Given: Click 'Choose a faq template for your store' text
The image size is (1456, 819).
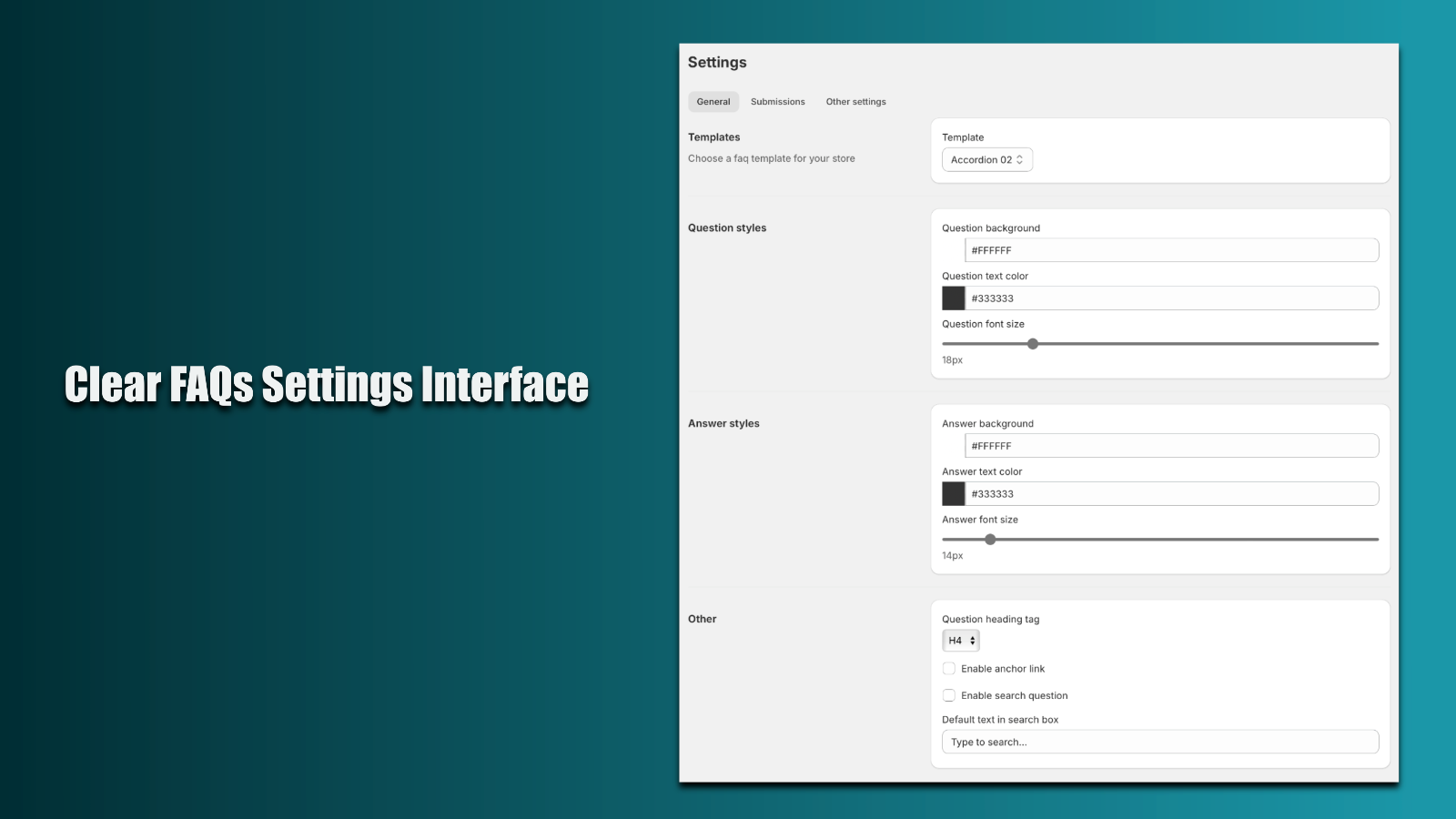Looking at the screenshot, I should point(772,158).
